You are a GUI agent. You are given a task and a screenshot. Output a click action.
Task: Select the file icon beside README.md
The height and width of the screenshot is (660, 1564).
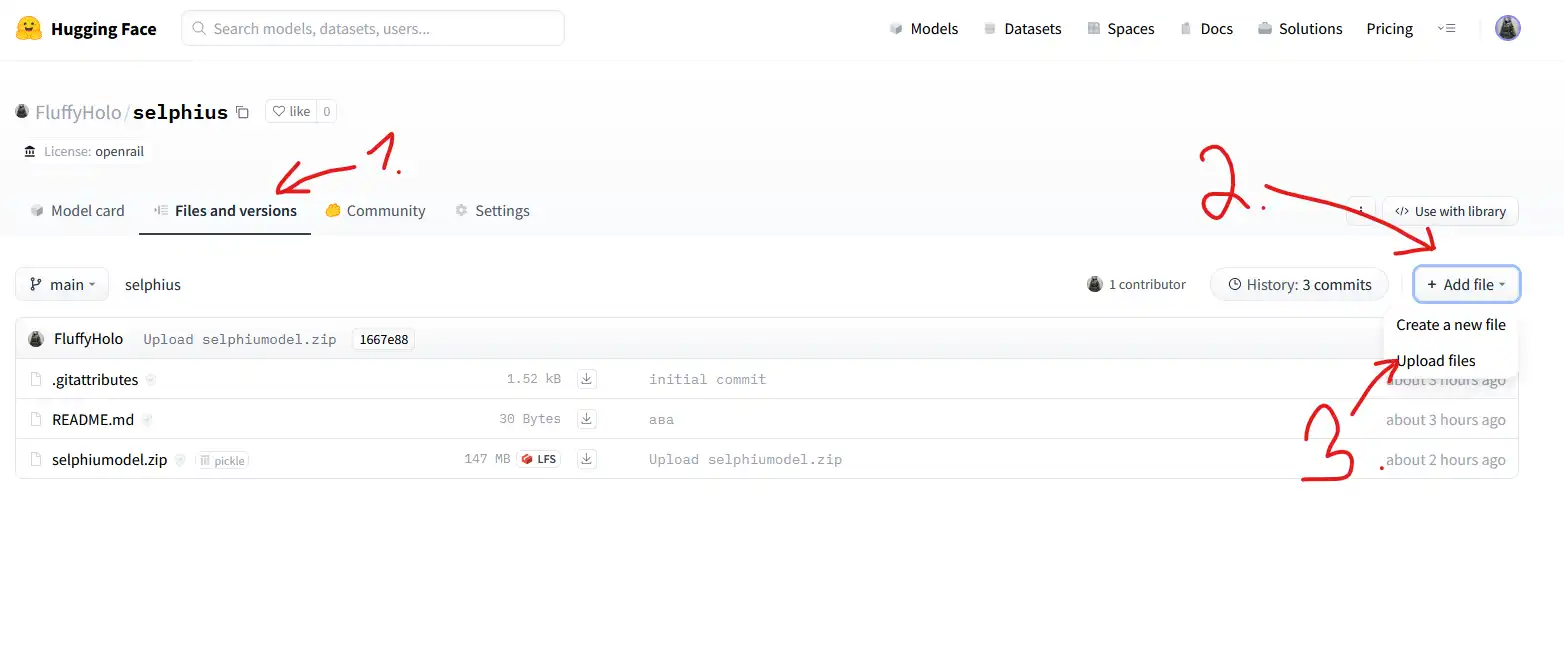pos(37,419)
